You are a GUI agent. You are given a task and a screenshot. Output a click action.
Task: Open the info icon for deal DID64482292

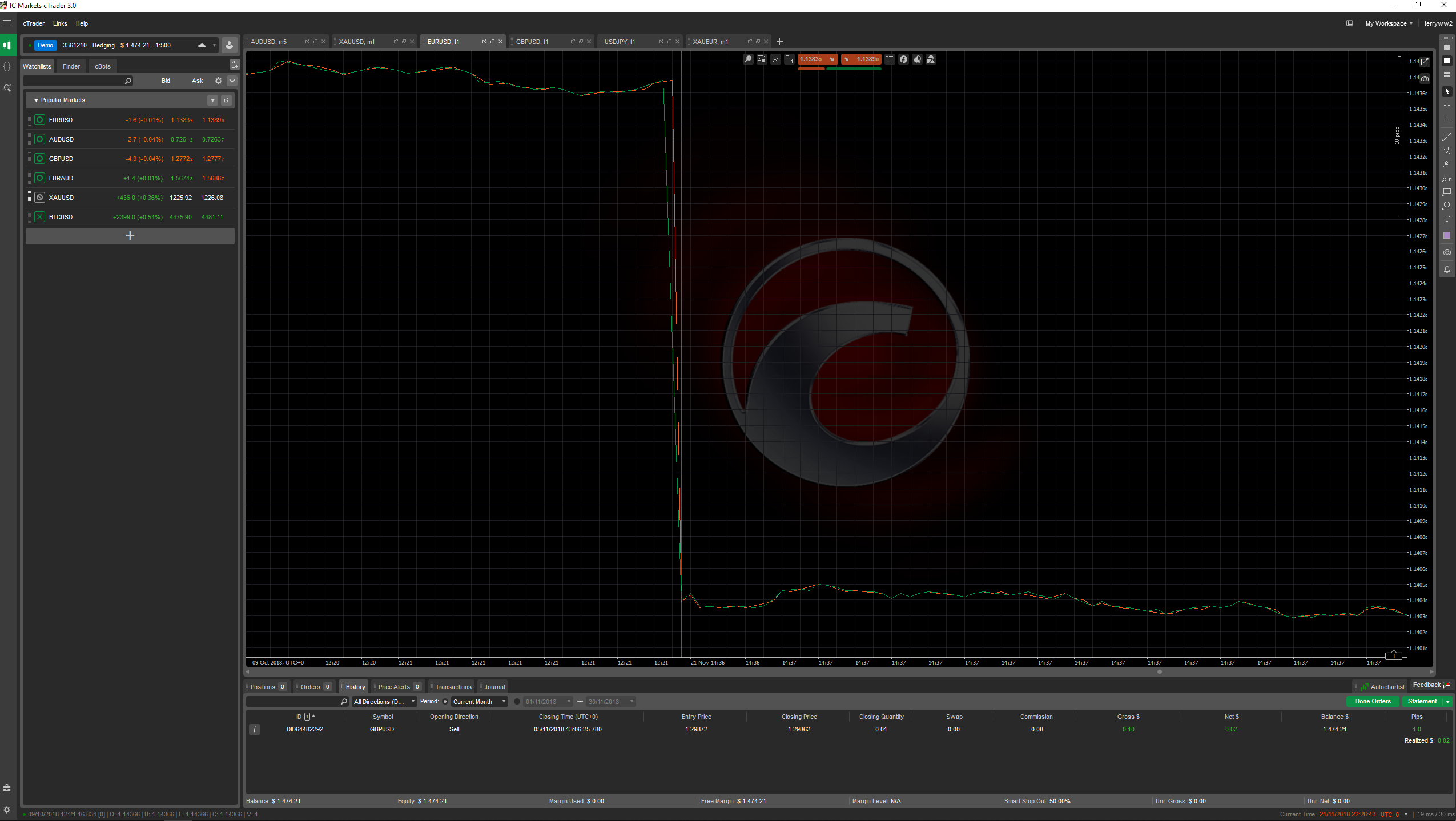click(255, 730)
